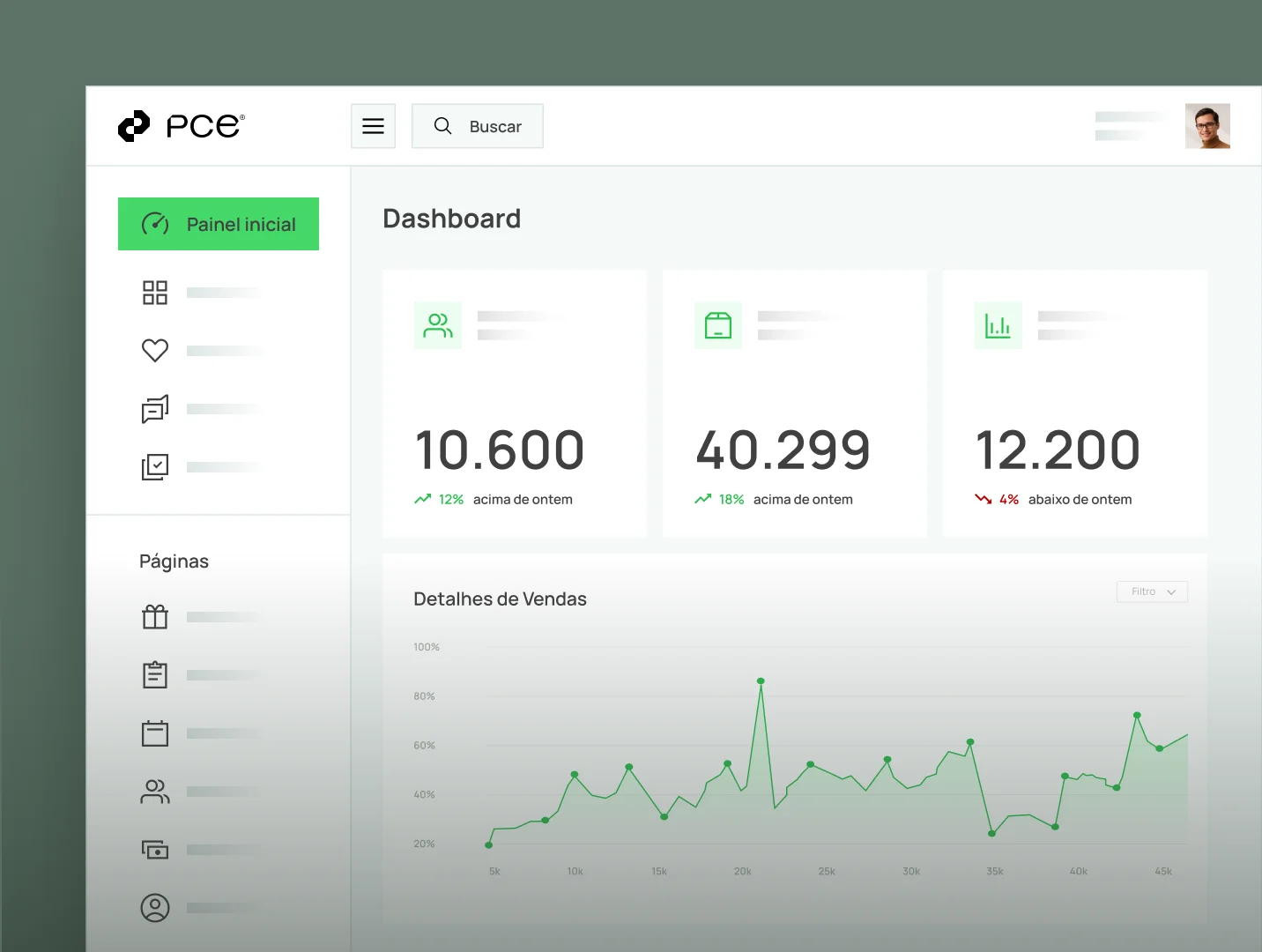The height and width of the screenshot is (952, 1262).
Task: Click users icon on 10.600 card
Action: click(438, 325)
